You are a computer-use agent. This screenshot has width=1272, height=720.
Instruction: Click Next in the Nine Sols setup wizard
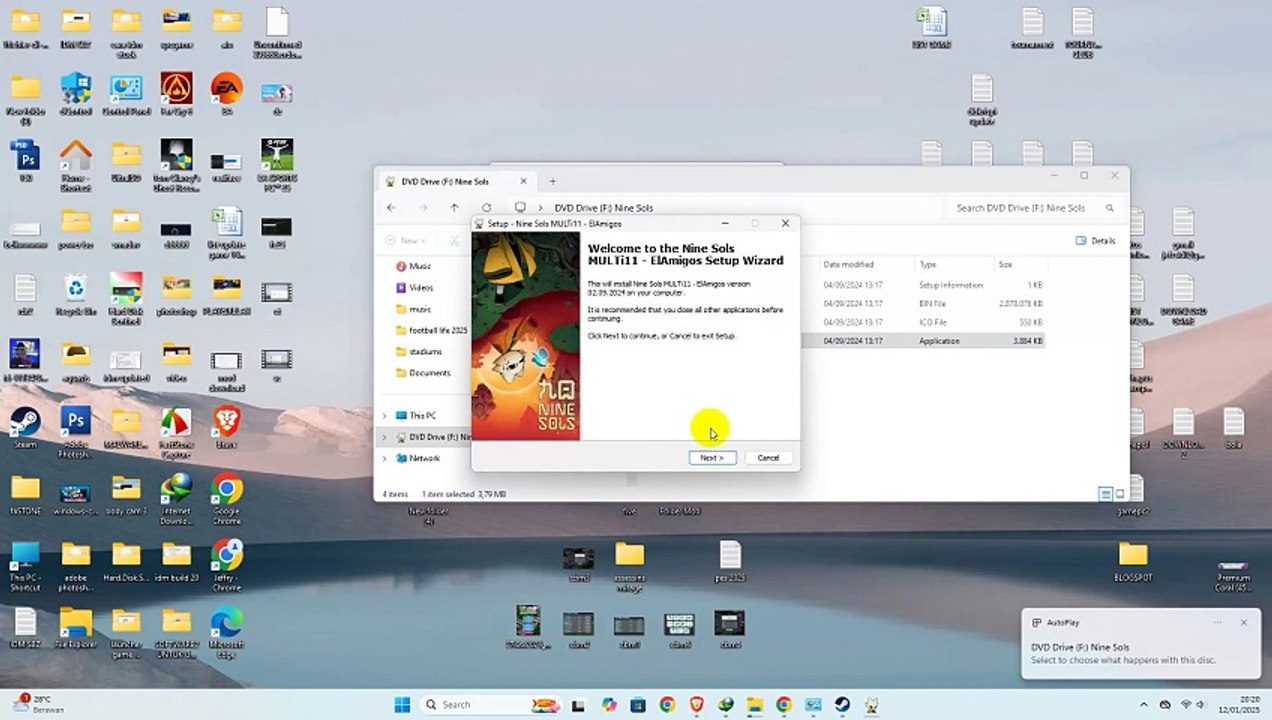click(712, 458)
